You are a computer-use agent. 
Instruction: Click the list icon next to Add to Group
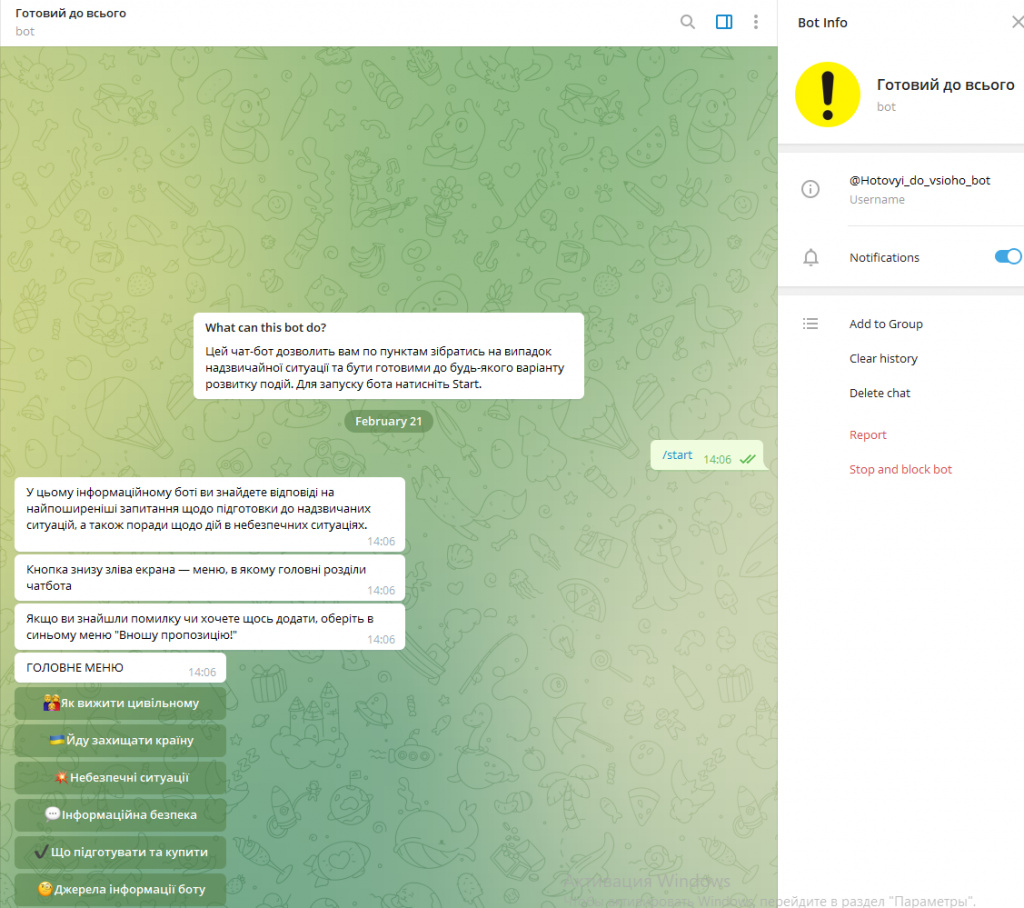pos(811,324)
